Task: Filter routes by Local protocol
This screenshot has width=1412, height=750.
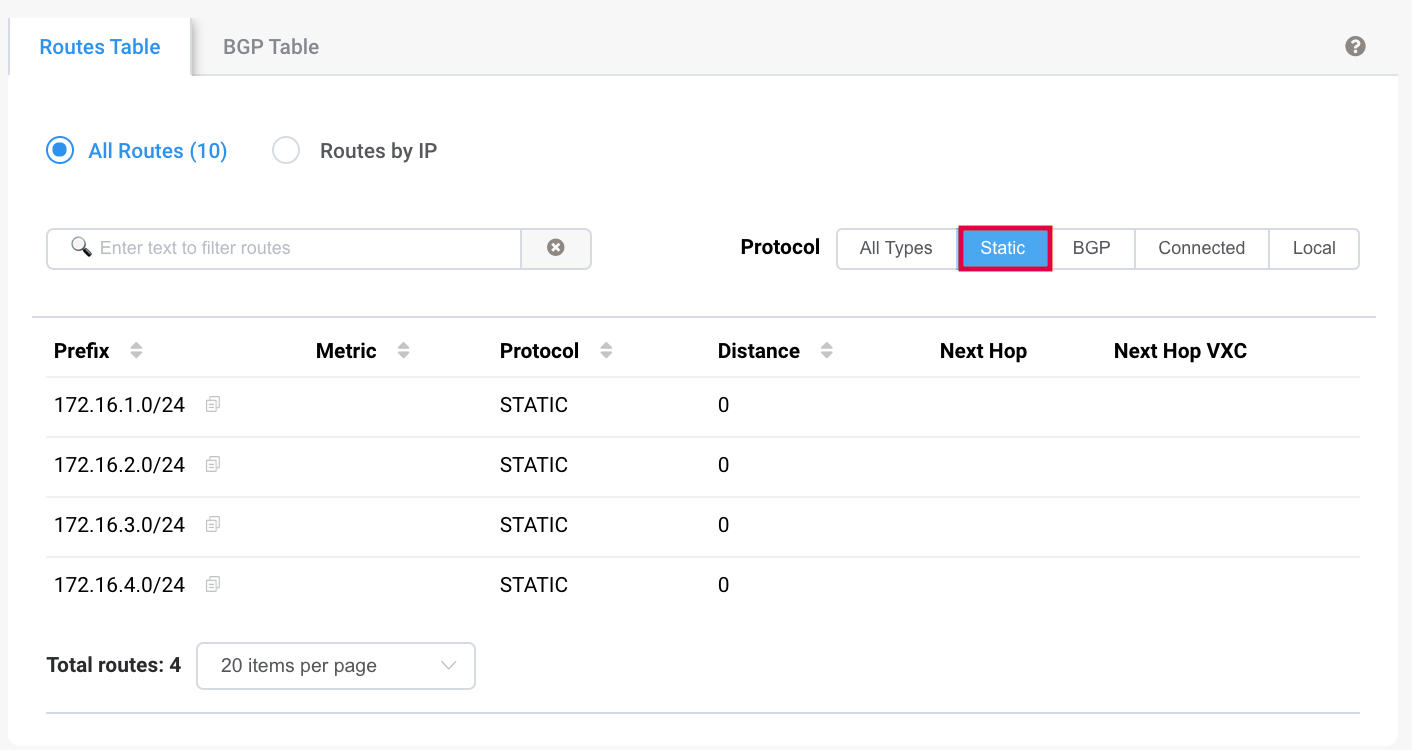Action: (1314, 248)
